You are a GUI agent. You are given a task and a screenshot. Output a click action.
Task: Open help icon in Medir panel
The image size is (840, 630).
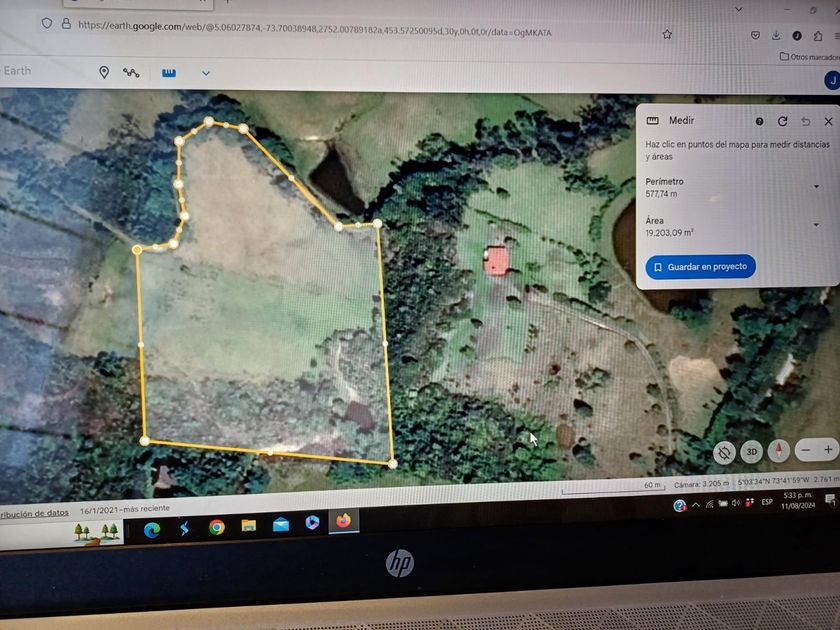coord(759,122)
